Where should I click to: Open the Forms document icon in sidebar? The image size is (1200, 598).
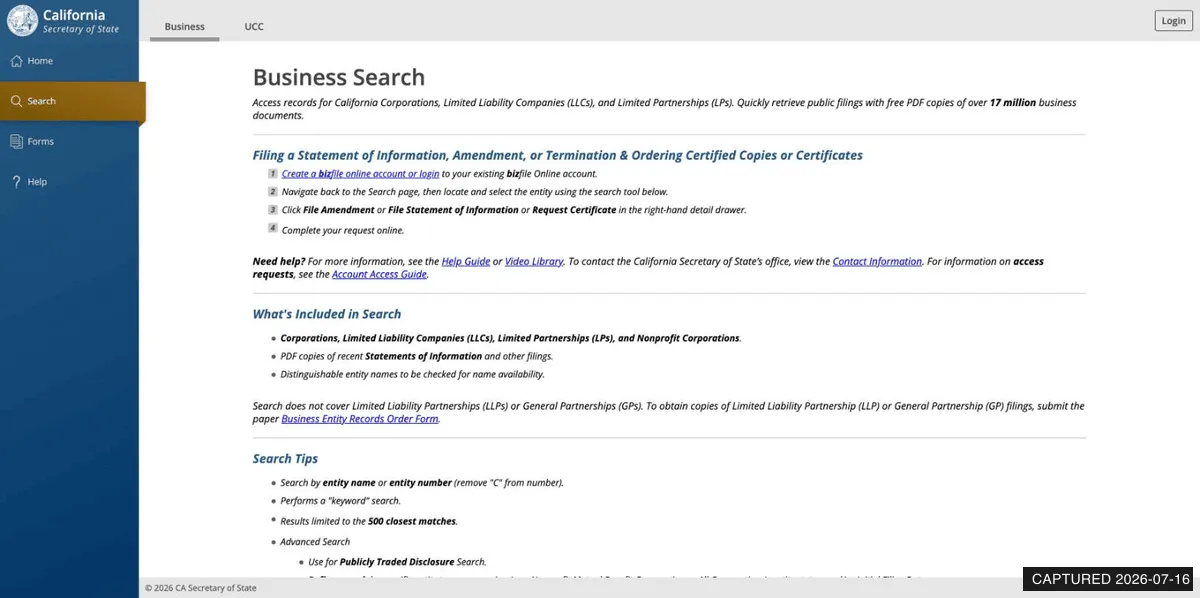tap(16, 141)
